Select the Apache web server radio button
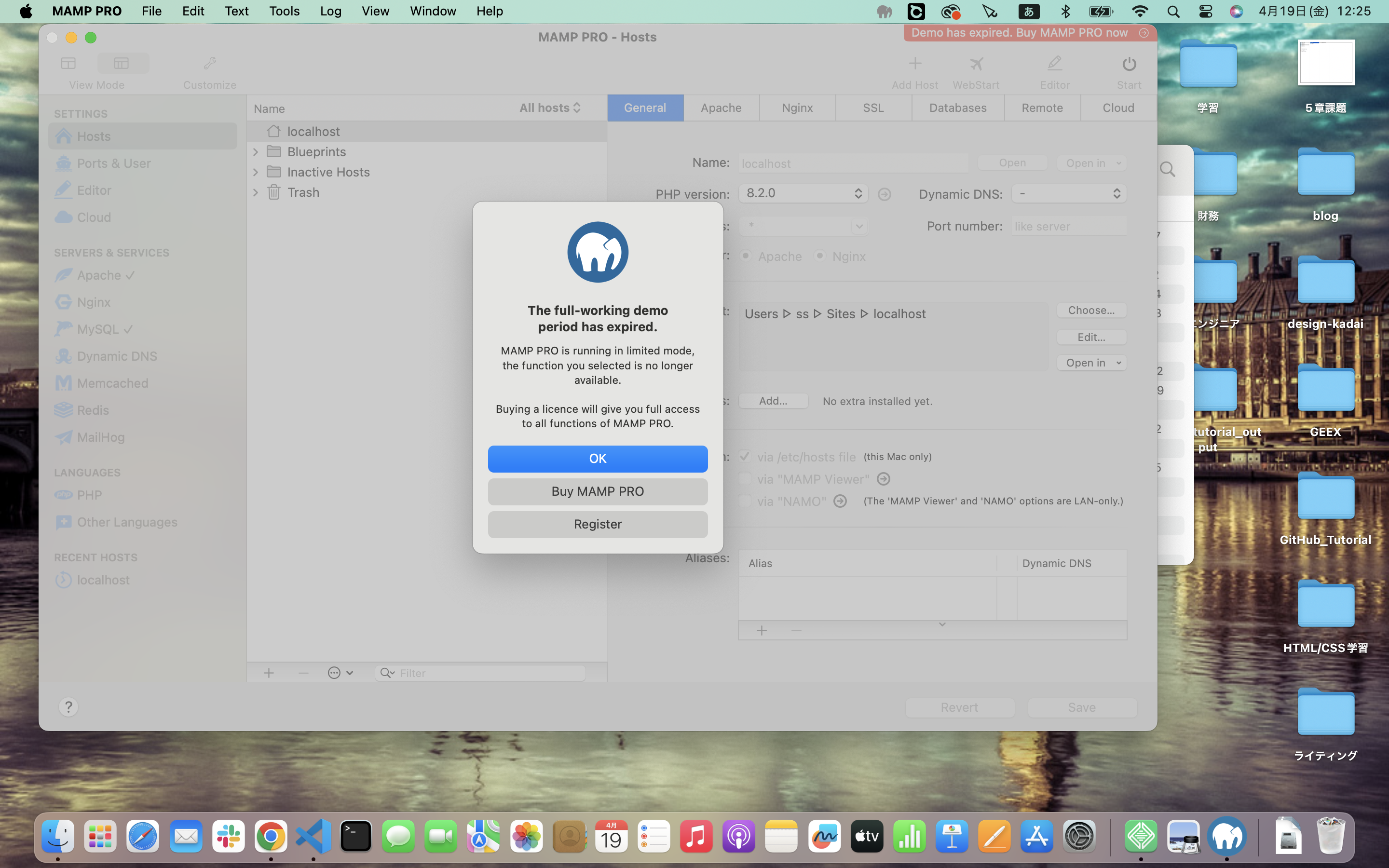Image resolution: width=1389 pixels, height=868 pixels. click(746, 256)
